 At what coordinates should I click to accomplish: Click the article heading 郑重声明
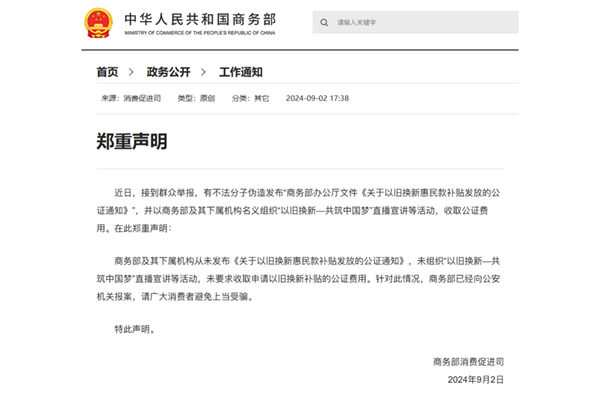pos(132,142)
